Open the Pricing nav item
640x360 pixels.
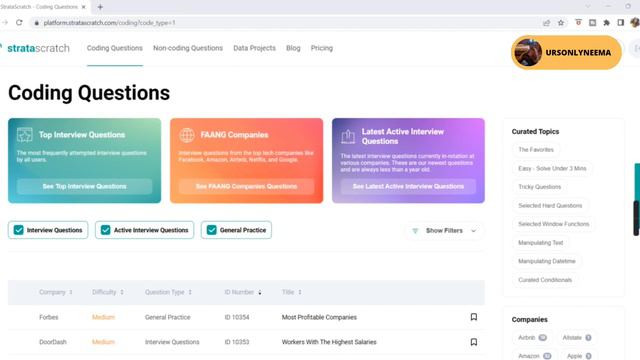pos(322,48)
